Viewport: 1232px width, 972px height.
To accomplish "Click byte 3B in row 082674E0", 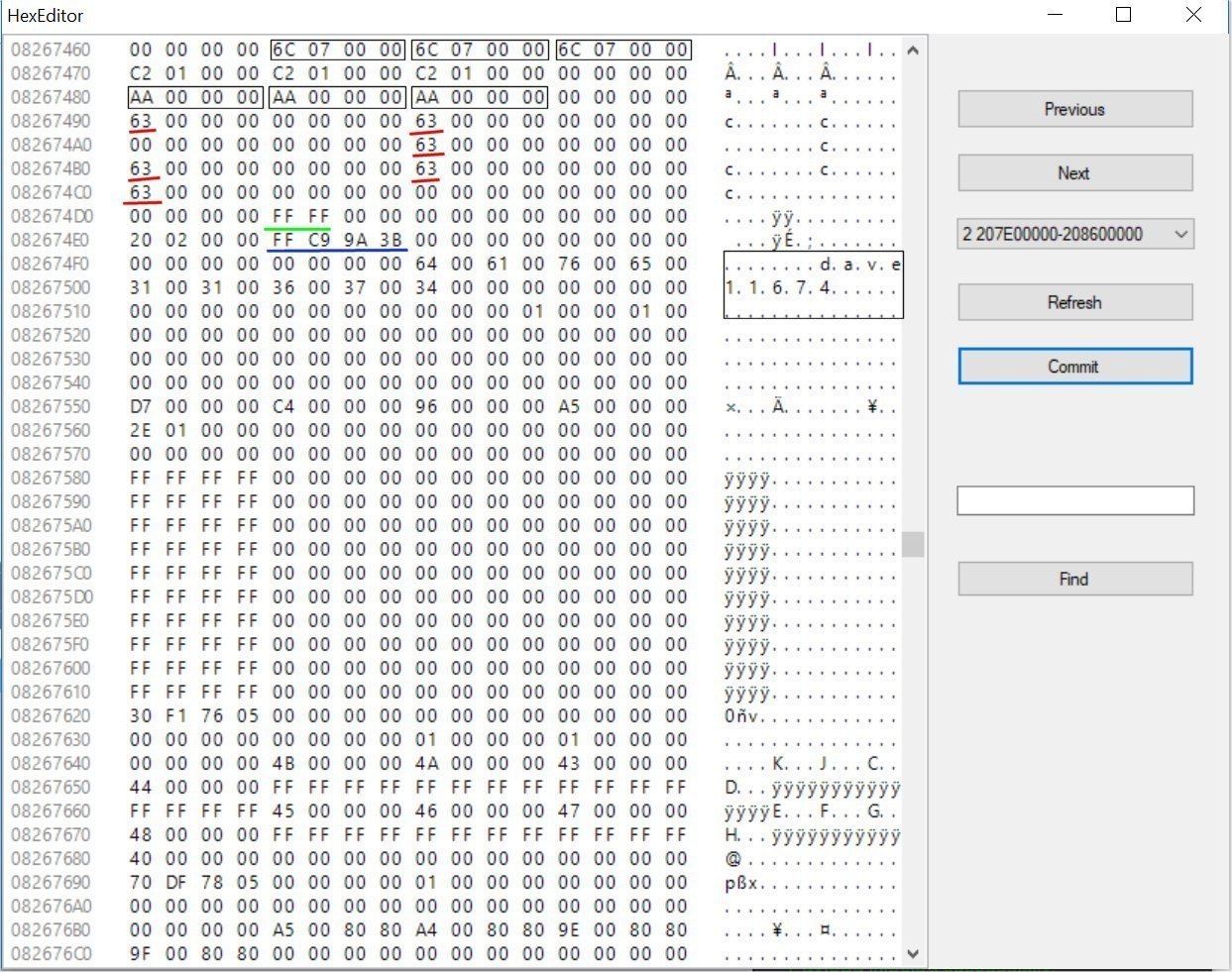I will tap(391, 240).
